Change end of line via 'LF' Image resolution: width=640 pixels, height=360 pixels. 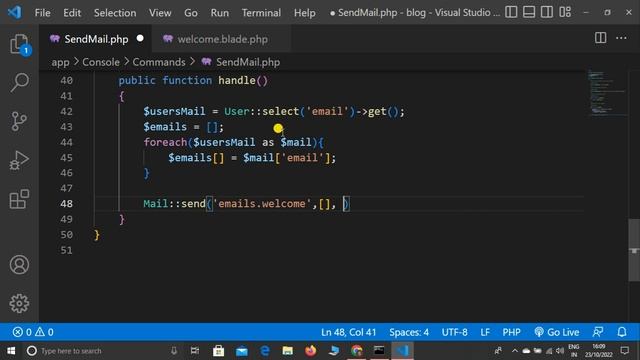click(485, 332)
